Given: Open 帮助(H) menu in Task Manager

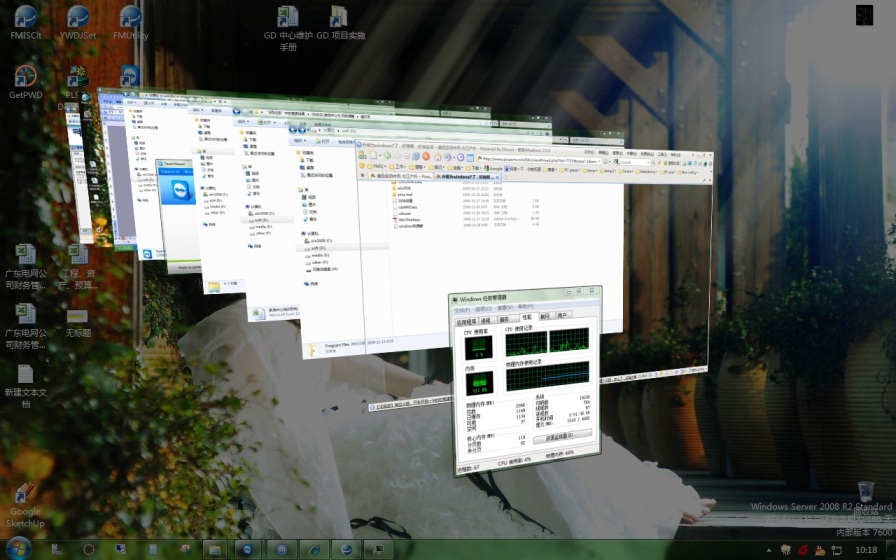Looking at the screenshot, I should pos(526,306).
